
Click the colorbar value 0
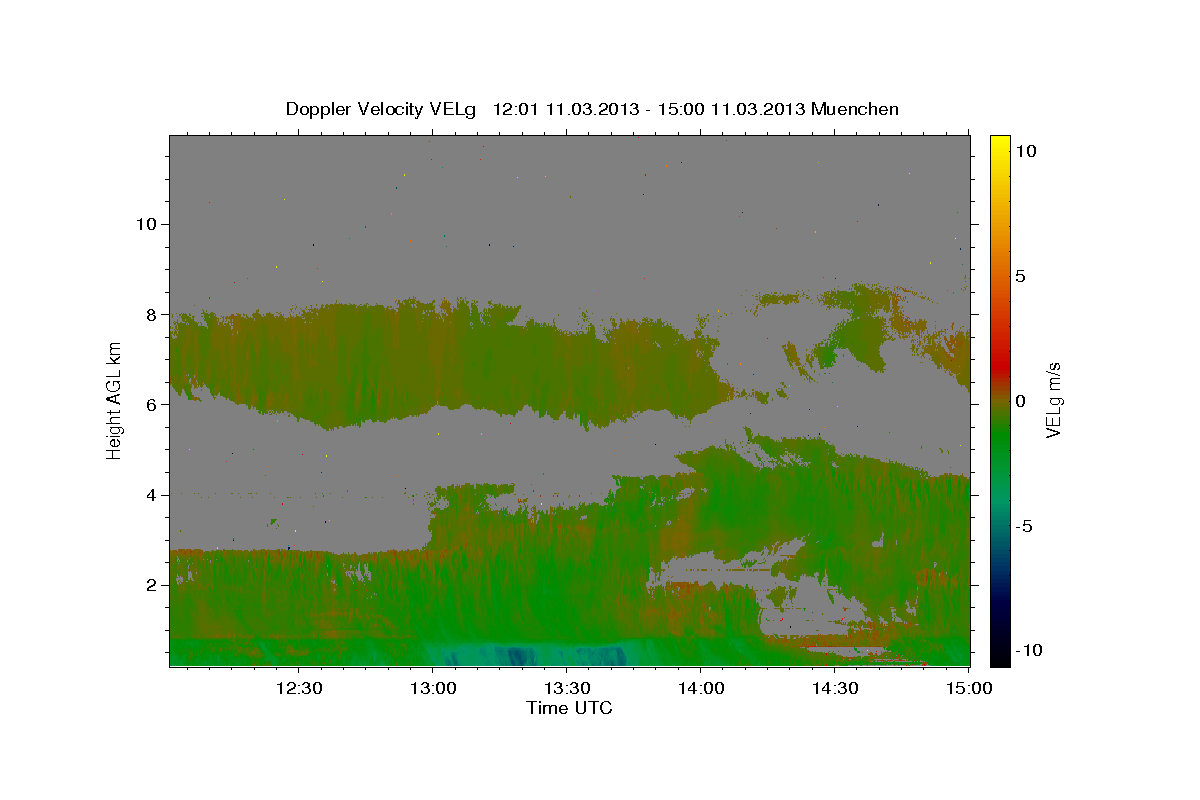click(x=1021, y=401)
